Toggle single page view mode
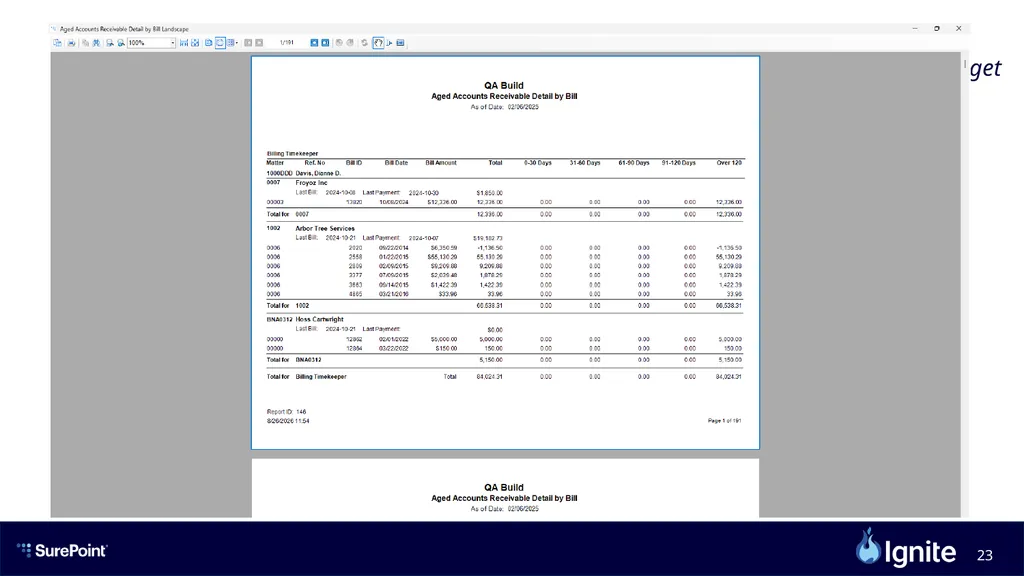 point(208,43)
